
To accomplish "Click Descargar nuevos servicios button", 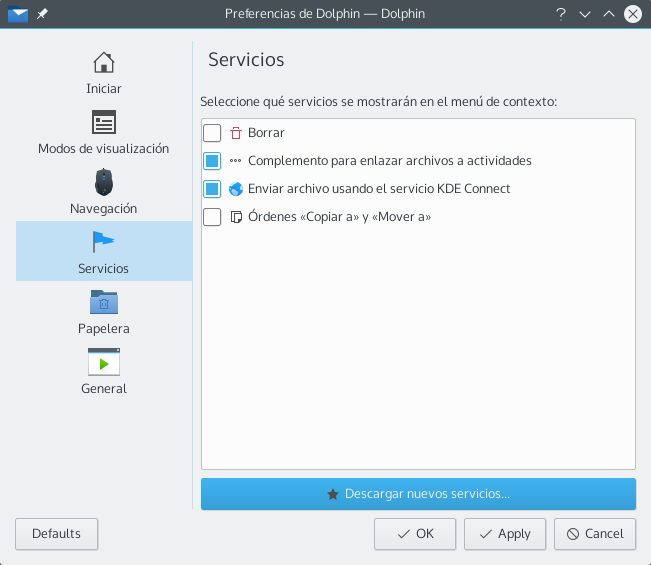I will click(418, 494).
